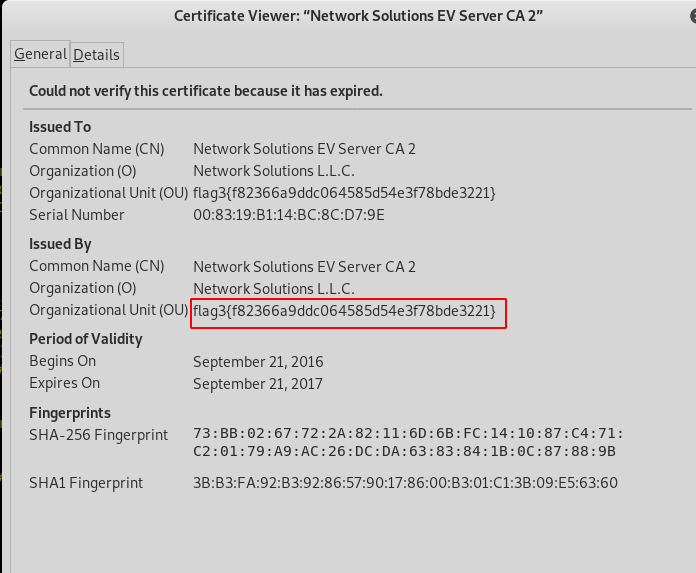
Task: Click Issued To Common Name value
Action: 304,149
